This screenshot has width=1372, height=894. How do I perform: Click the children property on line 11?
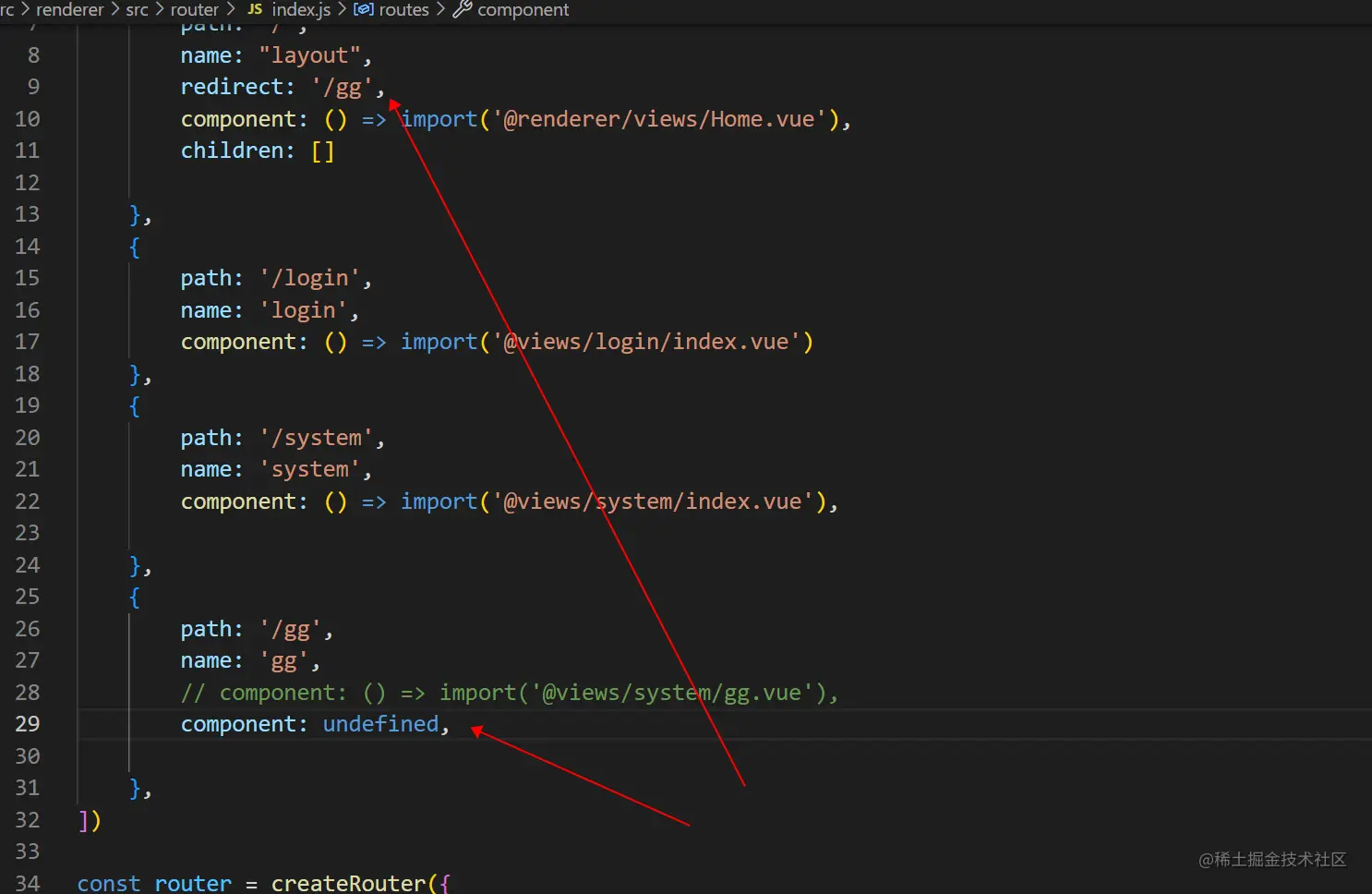232,151
